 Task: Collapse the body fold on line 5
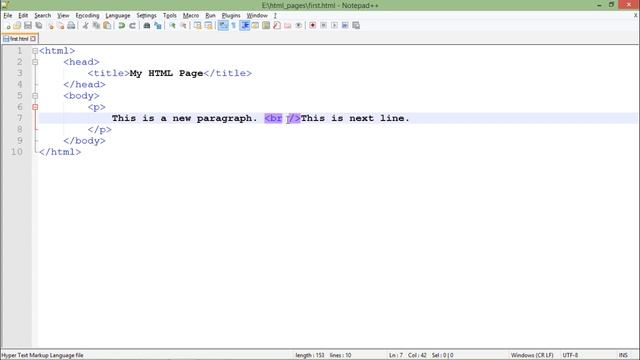[x=35, y=96]
